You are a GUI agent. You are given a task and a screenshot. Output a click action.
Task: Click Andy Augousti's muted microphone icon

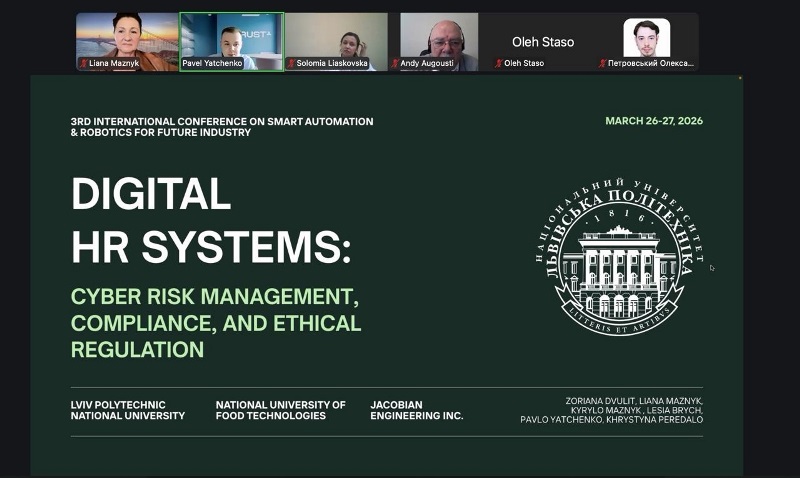[396, 63]
